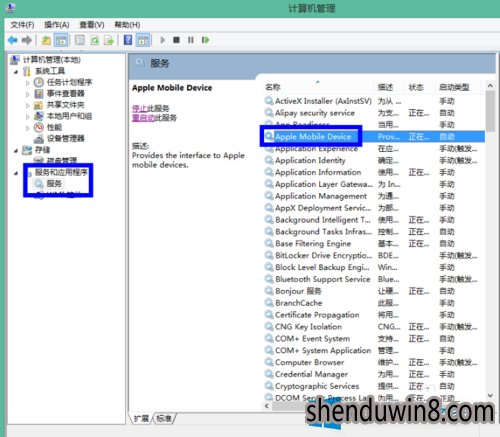Select the Bonjour 服务 row
Screen dimensions: 500x437
tap(374, 291)
